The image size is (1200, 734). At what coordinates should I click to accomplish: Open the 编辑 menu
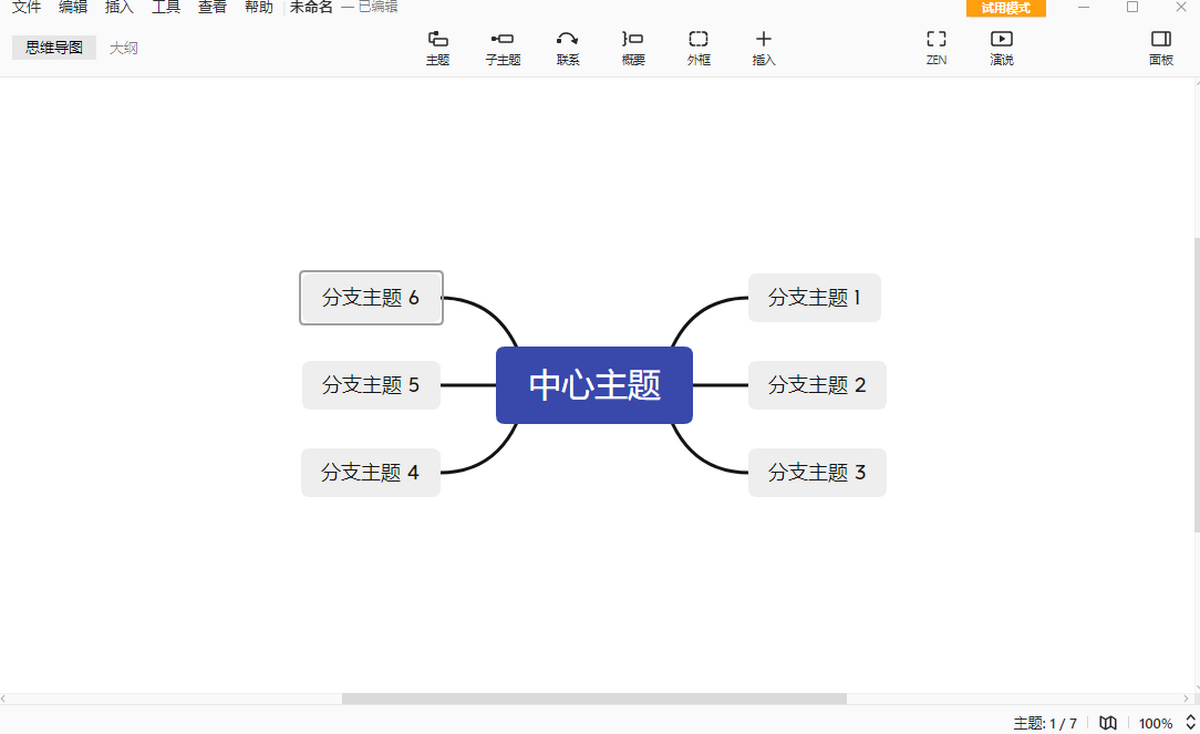pos(73,7)
